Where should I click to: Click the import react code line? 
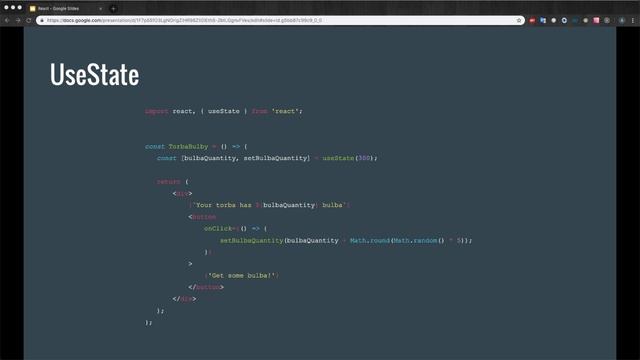[x=224, y=111]
